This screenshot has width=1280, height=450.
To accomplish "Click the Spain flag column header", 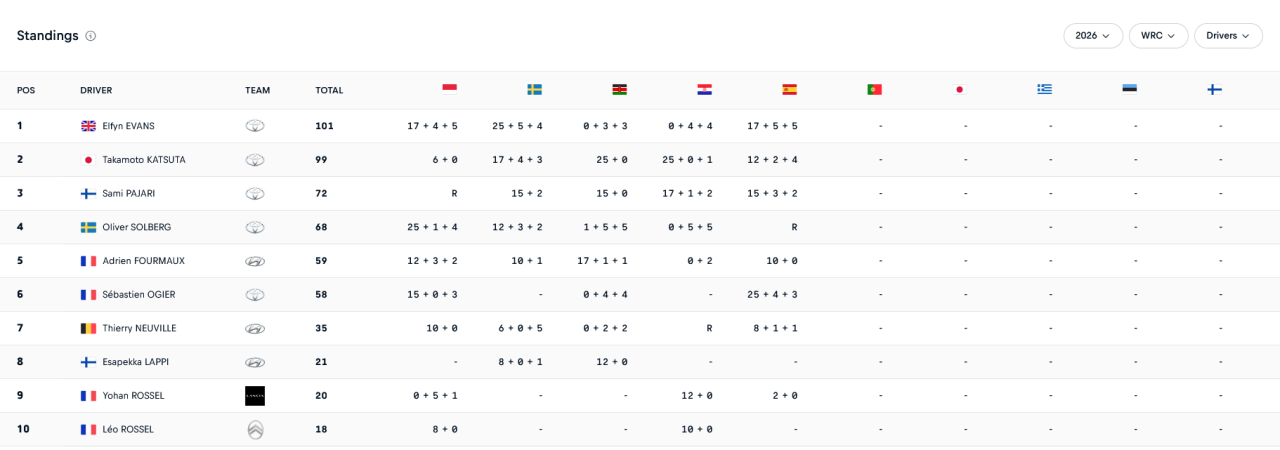I will tap(789, 89).
